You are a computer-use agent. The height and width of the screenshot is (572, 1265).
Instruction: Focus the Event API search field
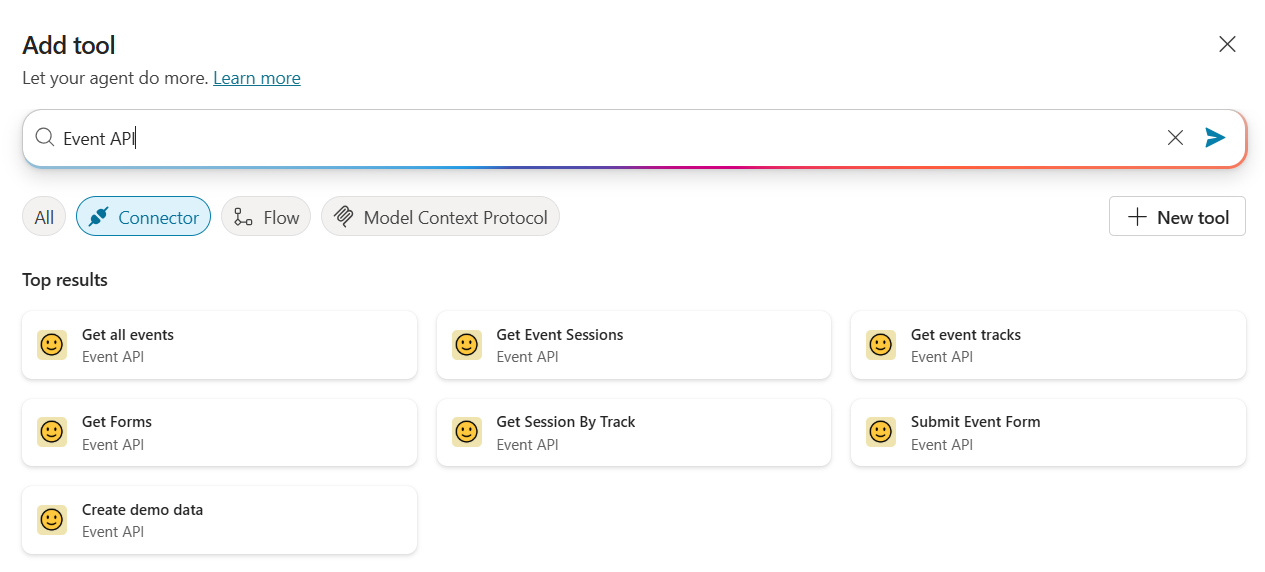point(600,138)
